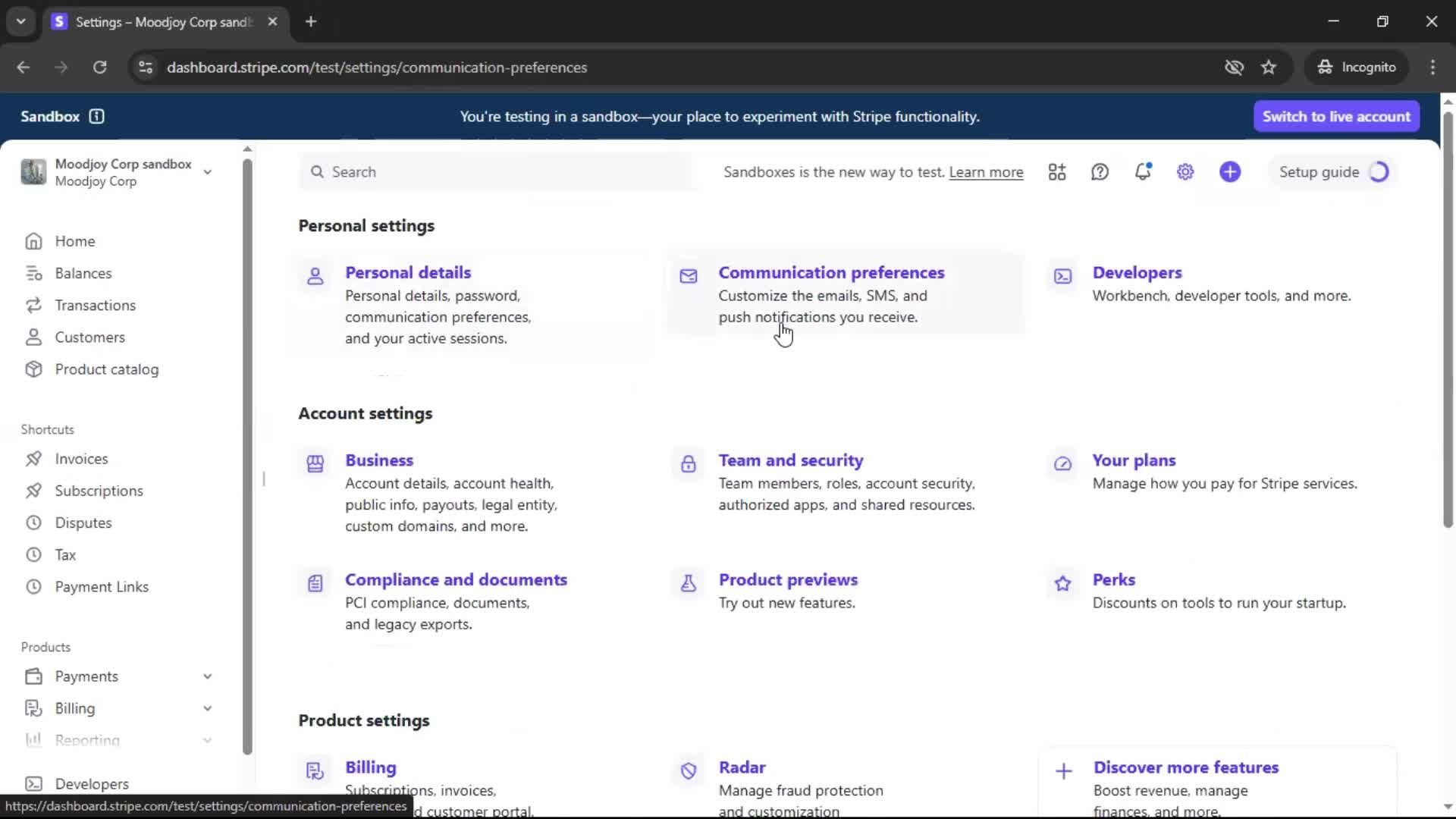The image size is (1456, 819).
Task: Expand the Moodjoy Corp sandbox account switcher
Action: (207, 172)
